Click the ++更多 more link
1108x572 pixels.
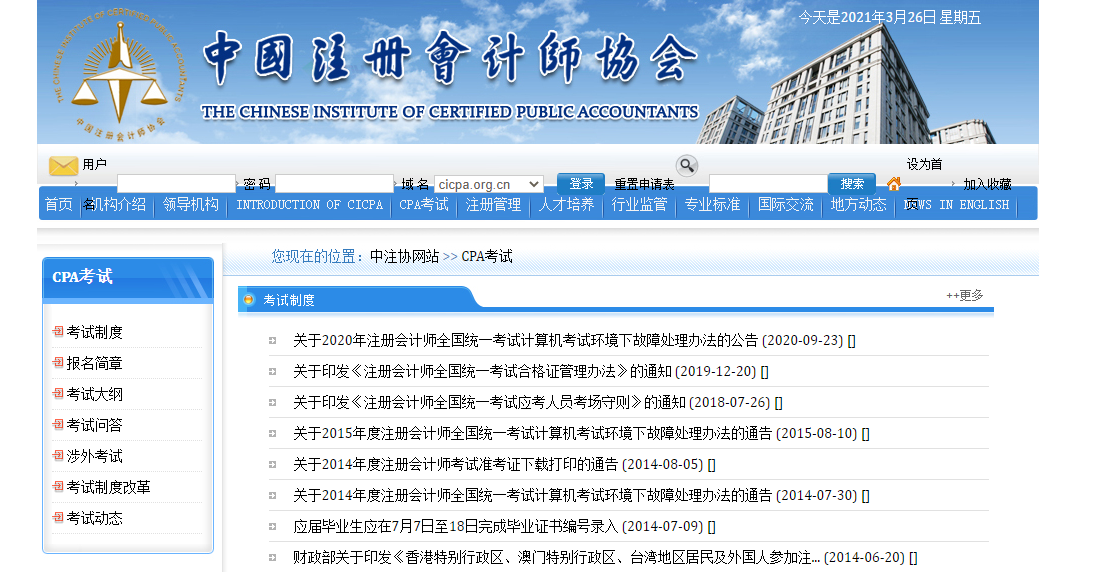click(965, 295)
